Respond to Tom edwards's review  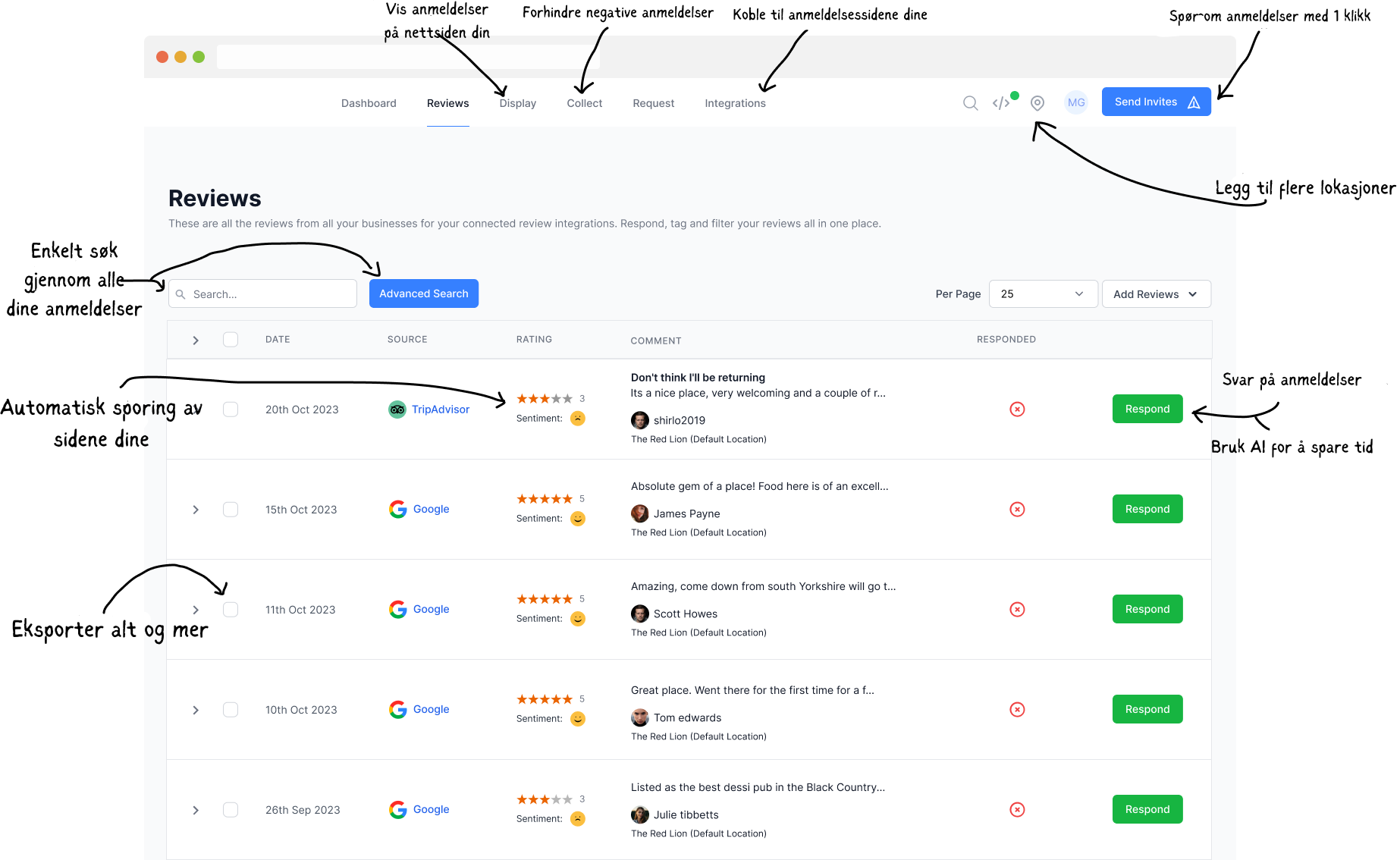1147,709
